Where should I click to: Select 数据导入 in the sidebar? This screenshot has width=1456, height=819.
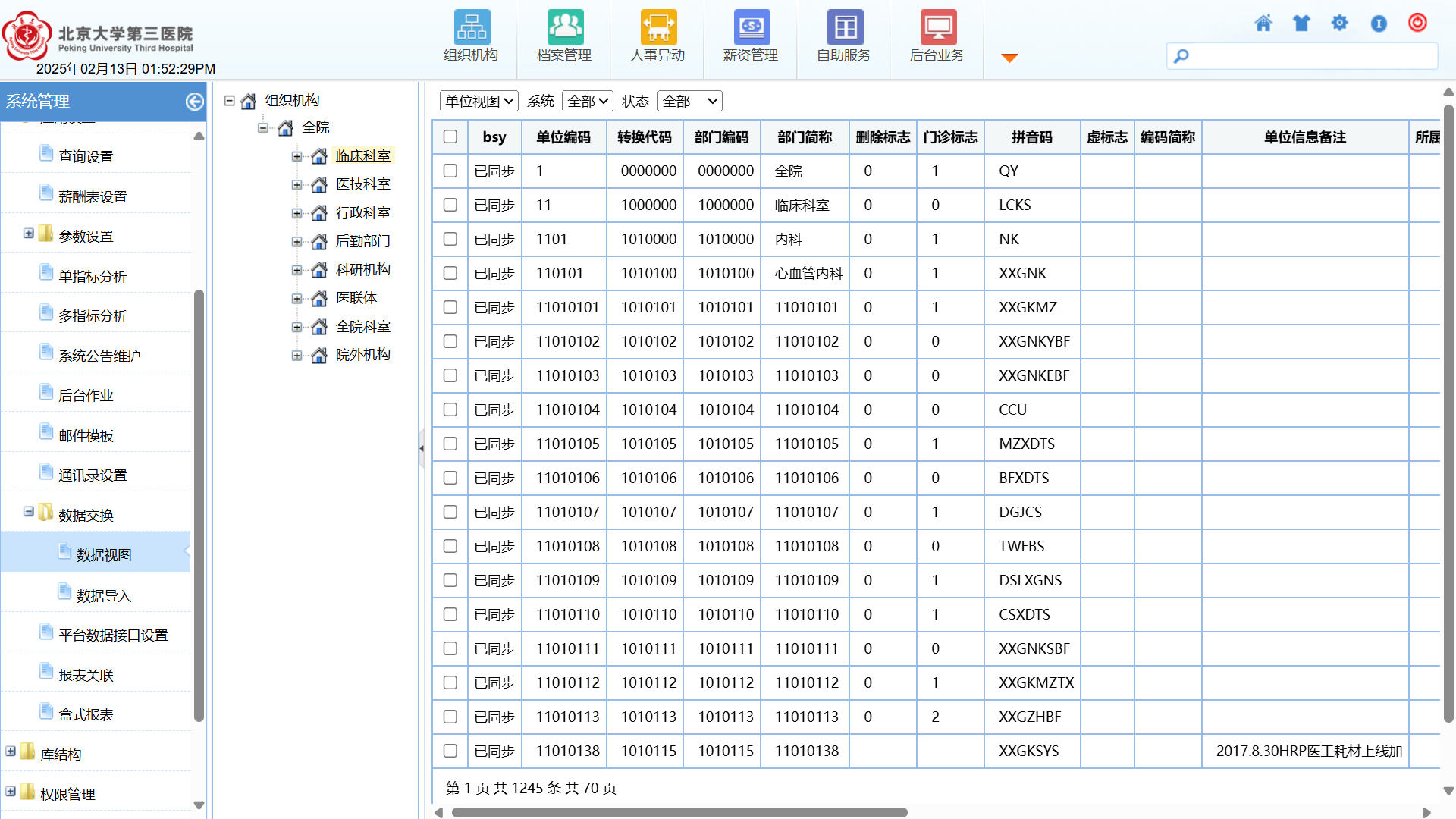[104, 595]
